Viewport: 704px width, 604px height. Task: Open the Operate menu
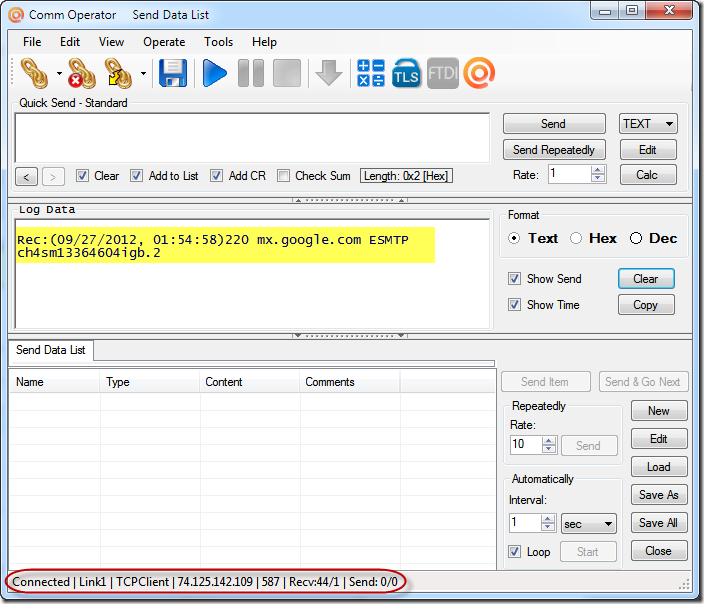[x=164, y=42]
